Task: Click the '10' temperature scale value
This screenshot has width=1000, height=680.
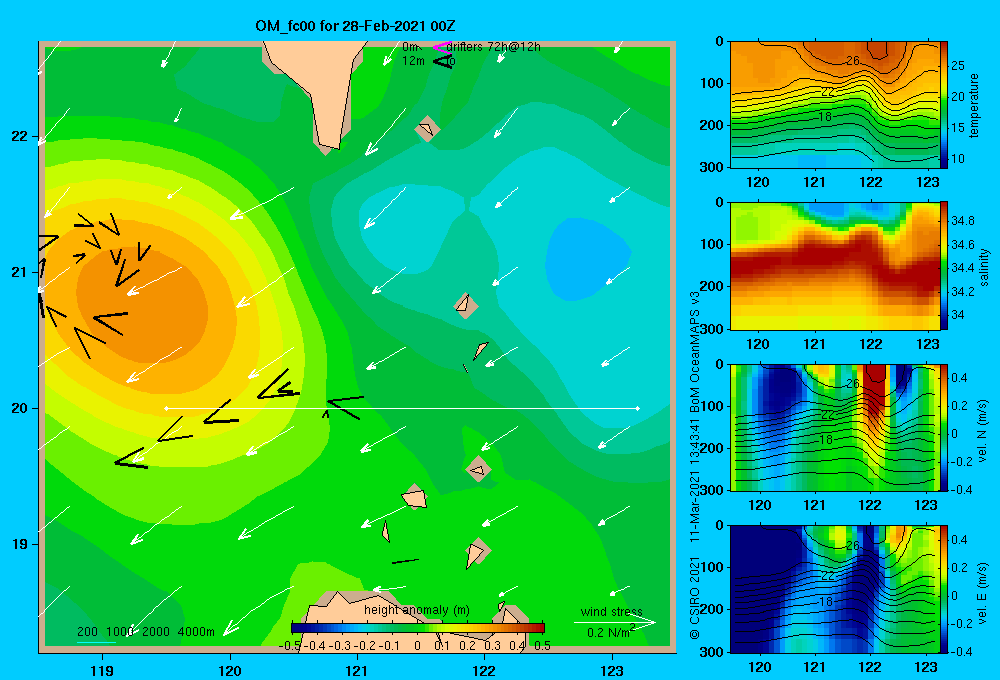Action: [957, 159]
